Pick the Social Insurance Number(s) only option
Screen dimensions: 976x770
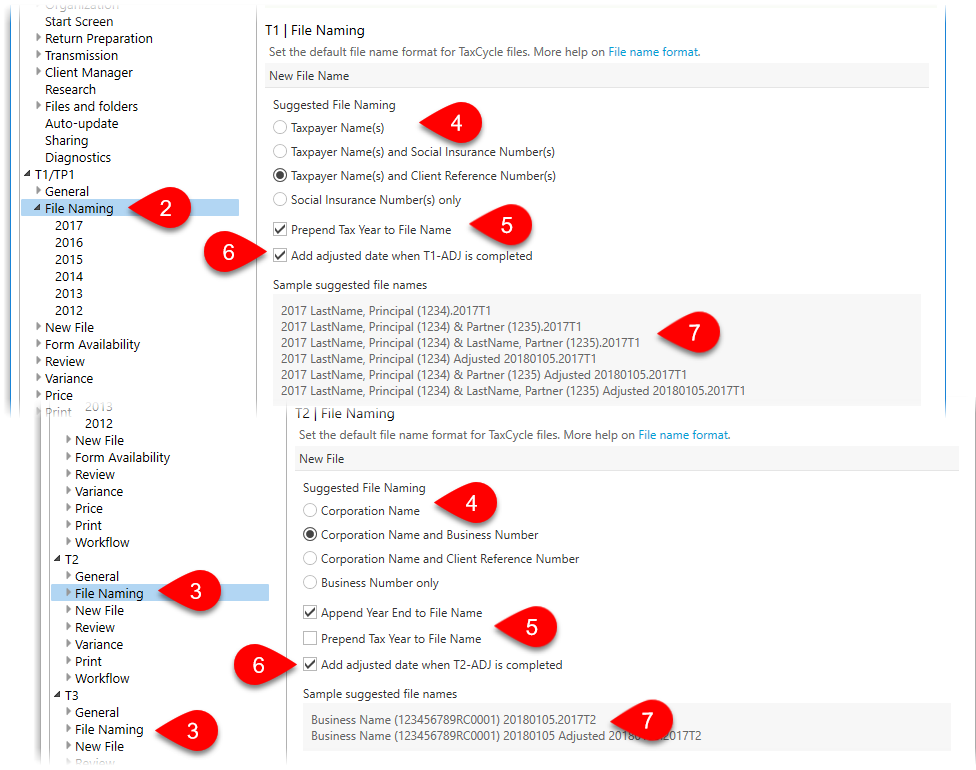[280, 199]
